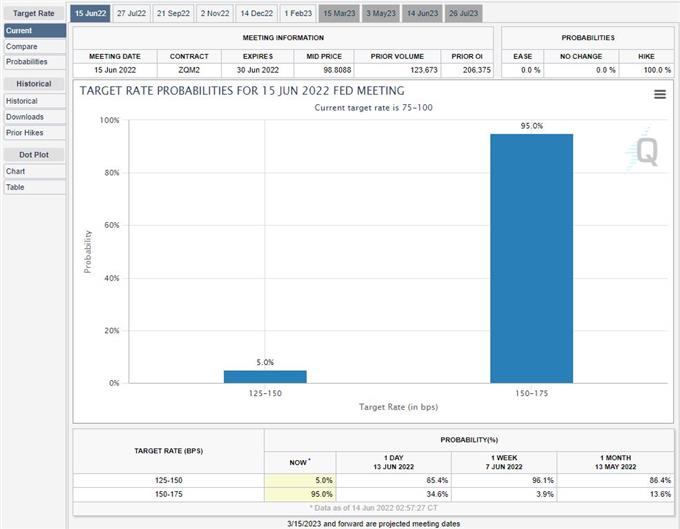Switch to the 26 Jul23 projected tab

click(x=463, y=12)
